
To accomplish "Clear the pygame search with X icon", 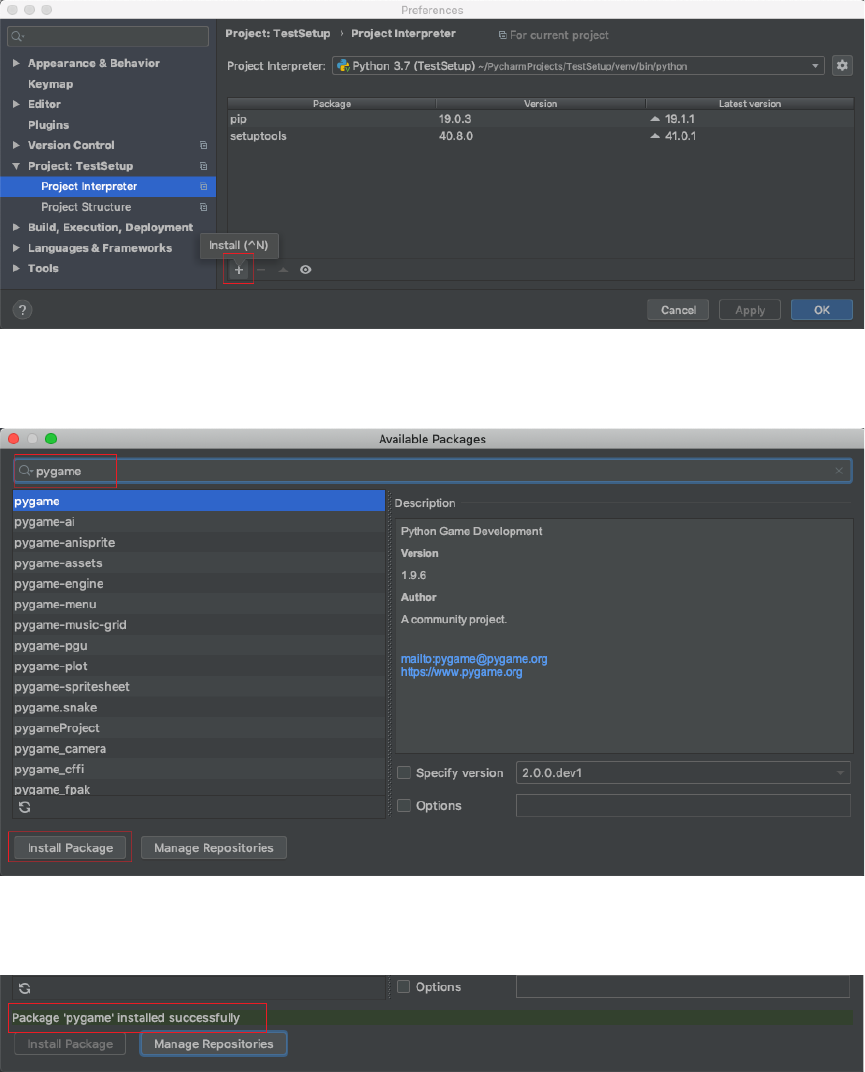I will pos(839,470).
